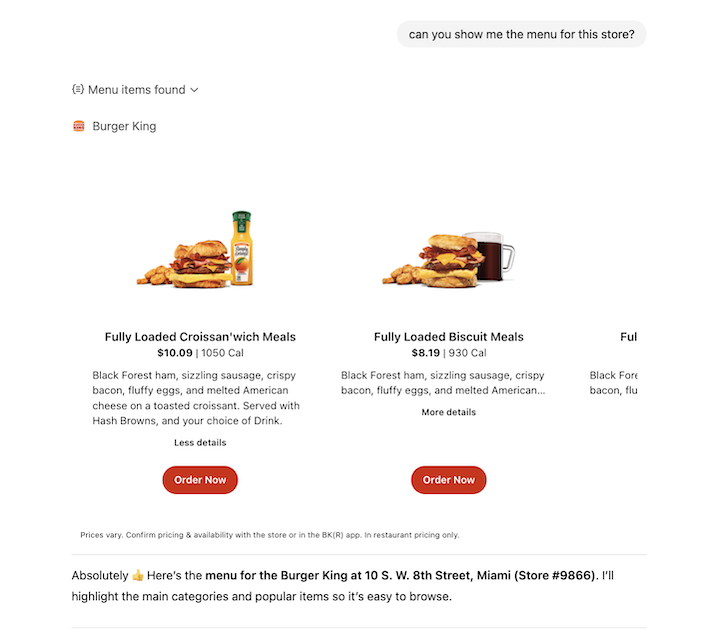The width and height of the screenshot is (706, 638).
Task: Click the $8.19 price text
Action: [425, 353]
